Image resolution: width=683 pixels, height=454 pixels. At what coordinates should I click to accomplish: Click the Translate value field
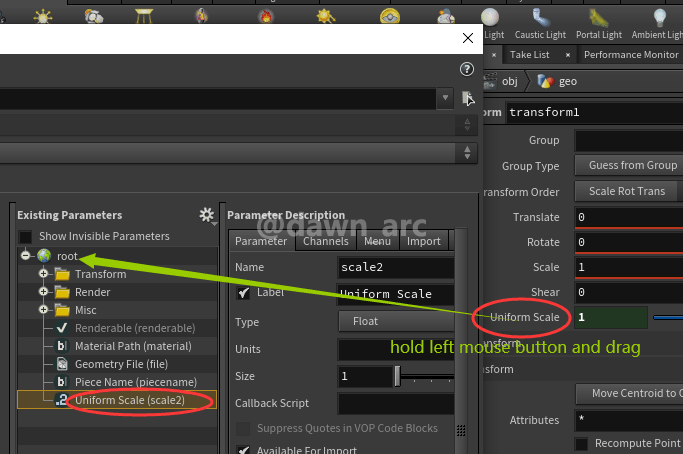[x=629, y=217]
